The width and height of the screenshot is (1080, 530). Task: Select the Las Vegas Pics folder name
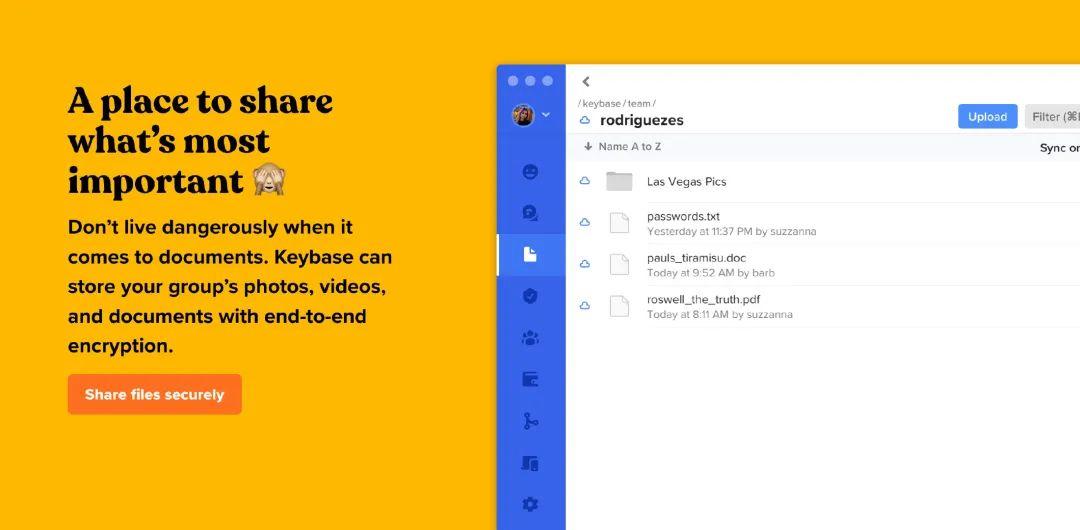pyautogui.click(x=687, y=182)
